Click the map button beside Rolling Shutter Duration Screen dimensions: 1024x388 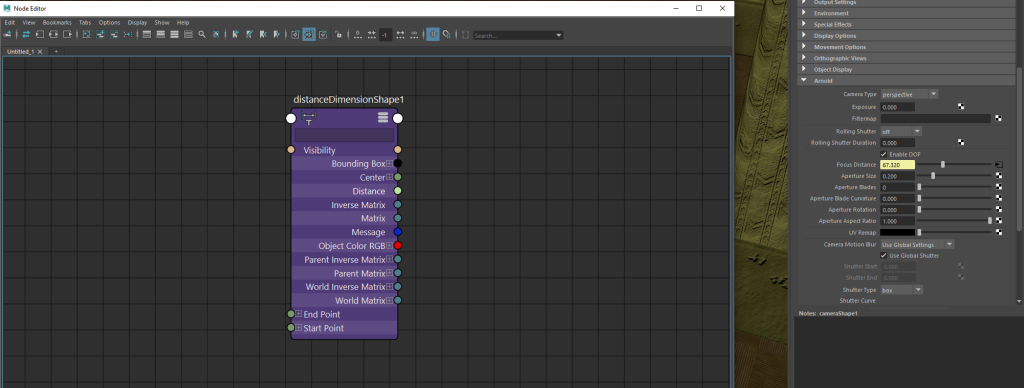click(x=961, y=142)
